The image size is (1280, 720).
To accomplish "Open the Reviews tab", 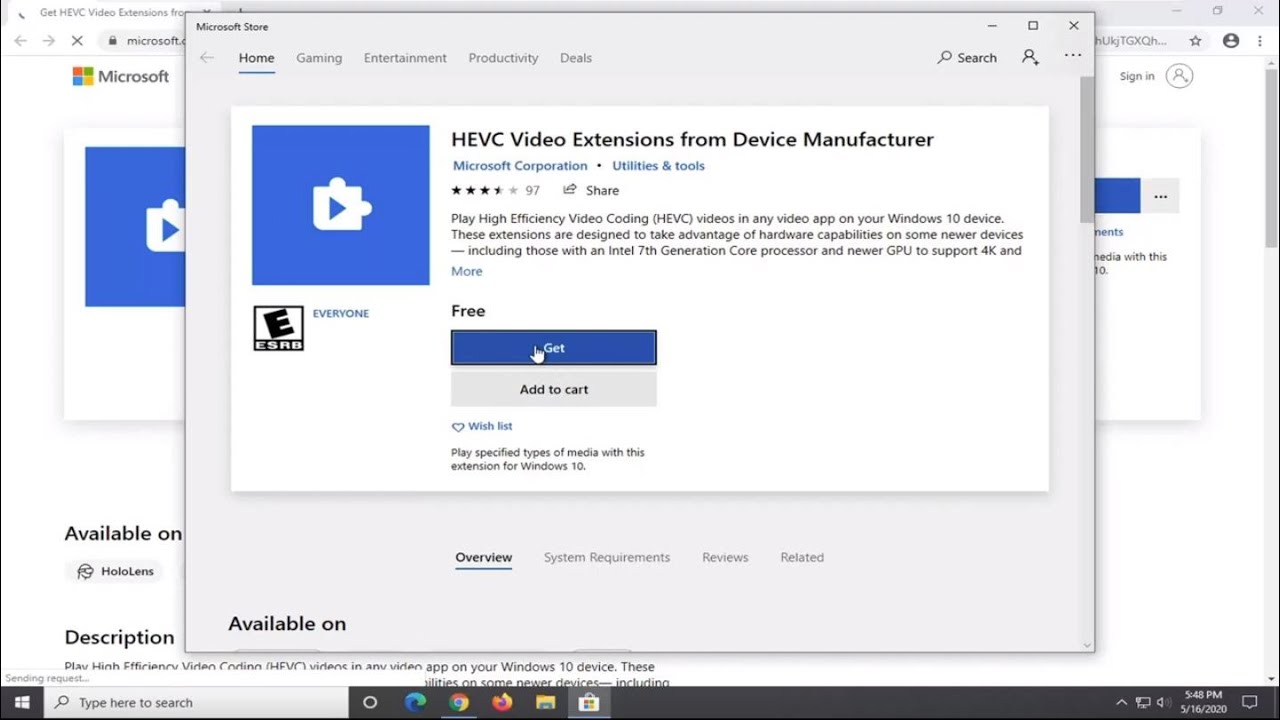I will [x=725, y=558].
